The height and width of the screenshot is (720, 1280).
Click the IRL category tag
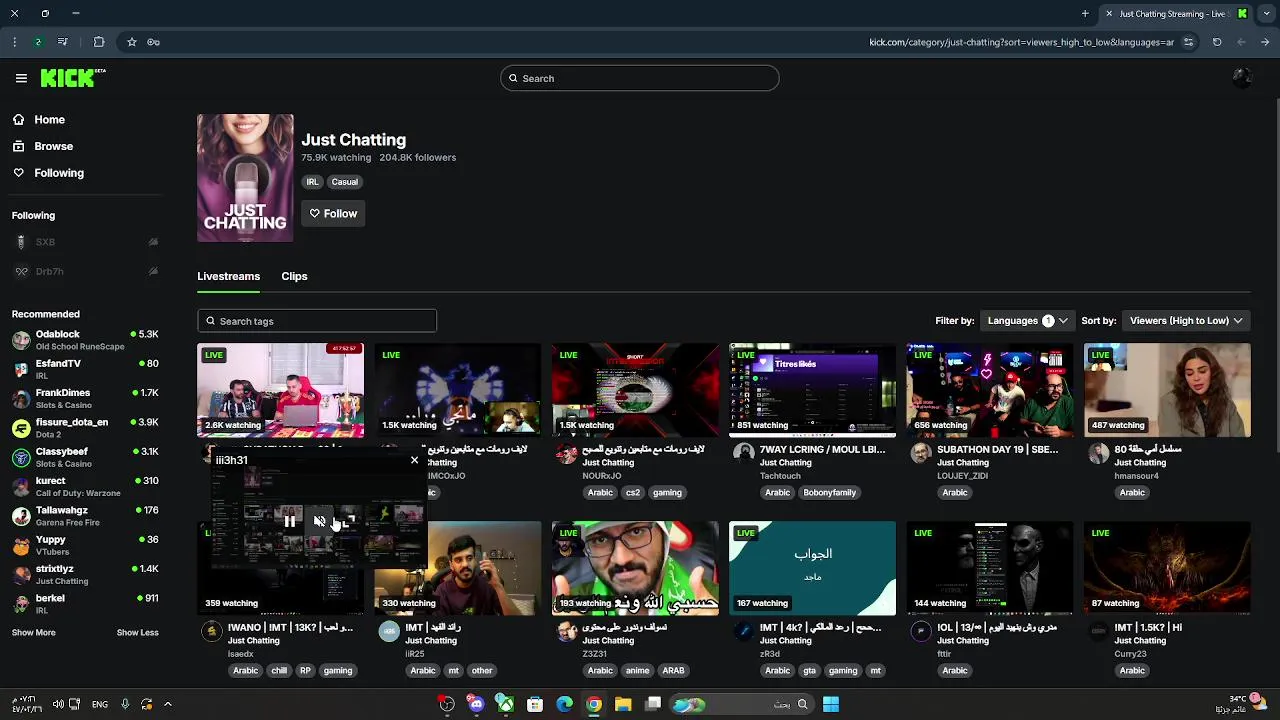coord(312,182)
